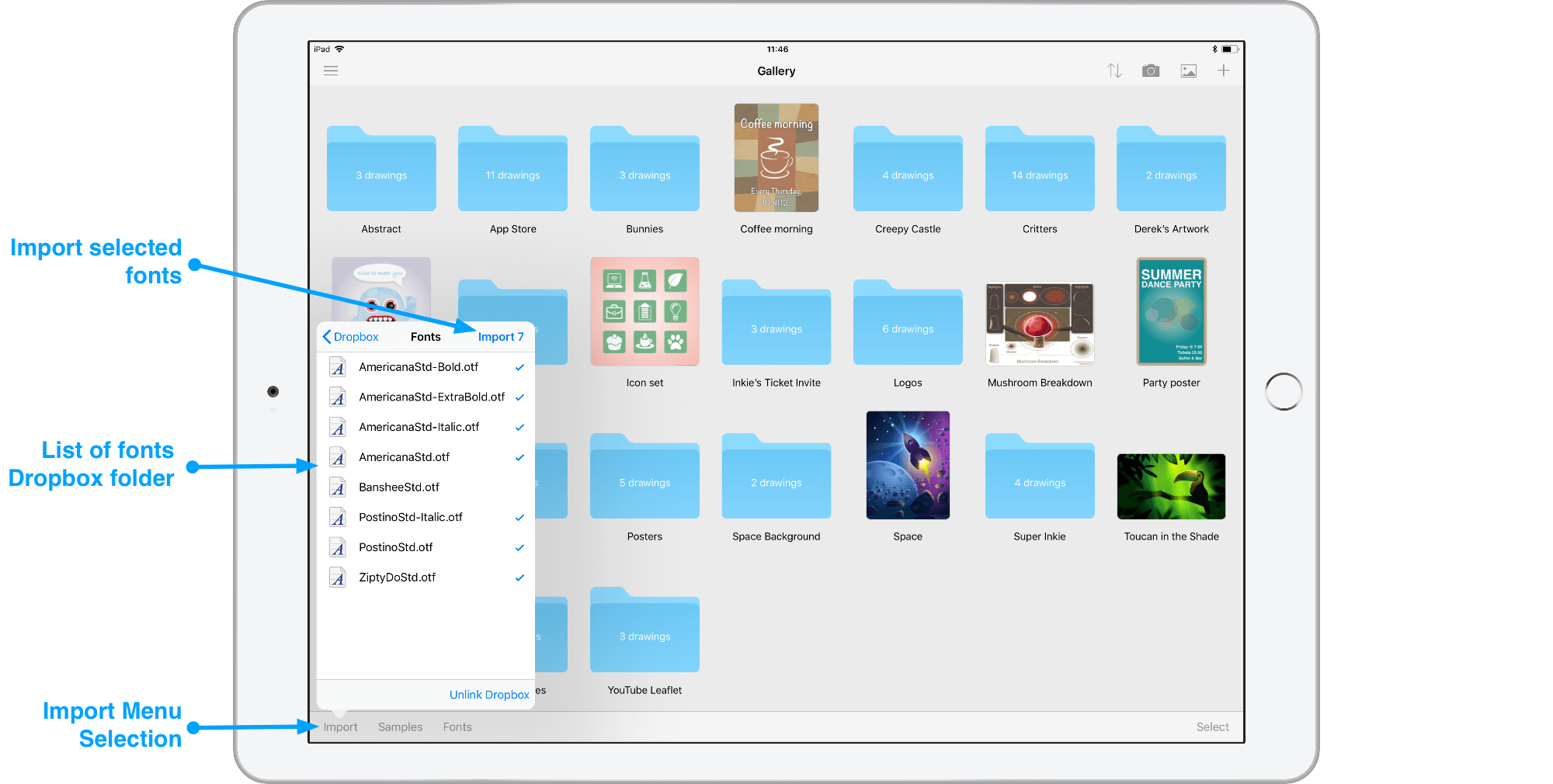Viewport: 1553px width, 784px height.
Task: Open the Icon set drawing thumbnail
Action: 644,311
